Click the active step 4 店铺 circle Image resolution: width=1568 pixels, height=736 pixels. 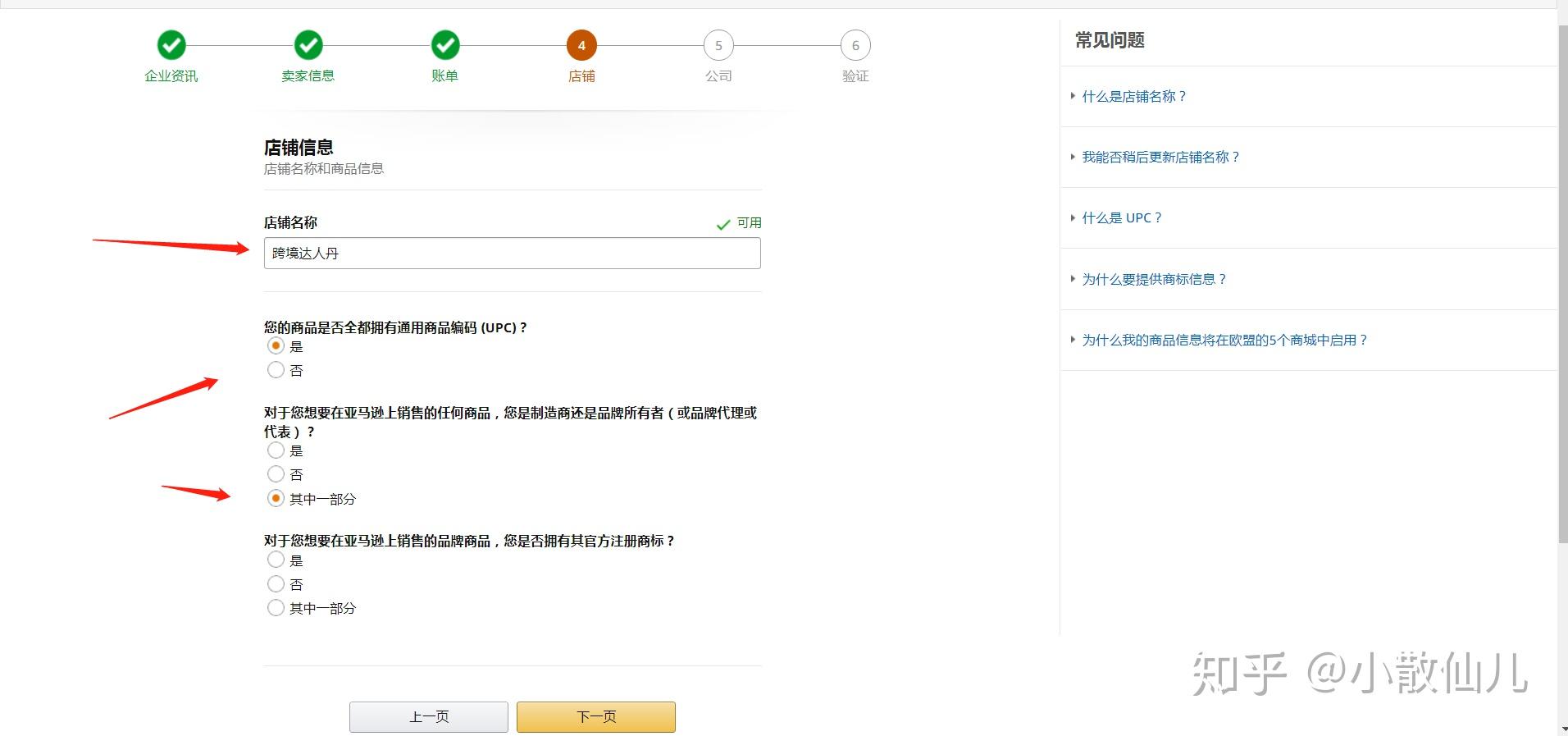(581, 45)
